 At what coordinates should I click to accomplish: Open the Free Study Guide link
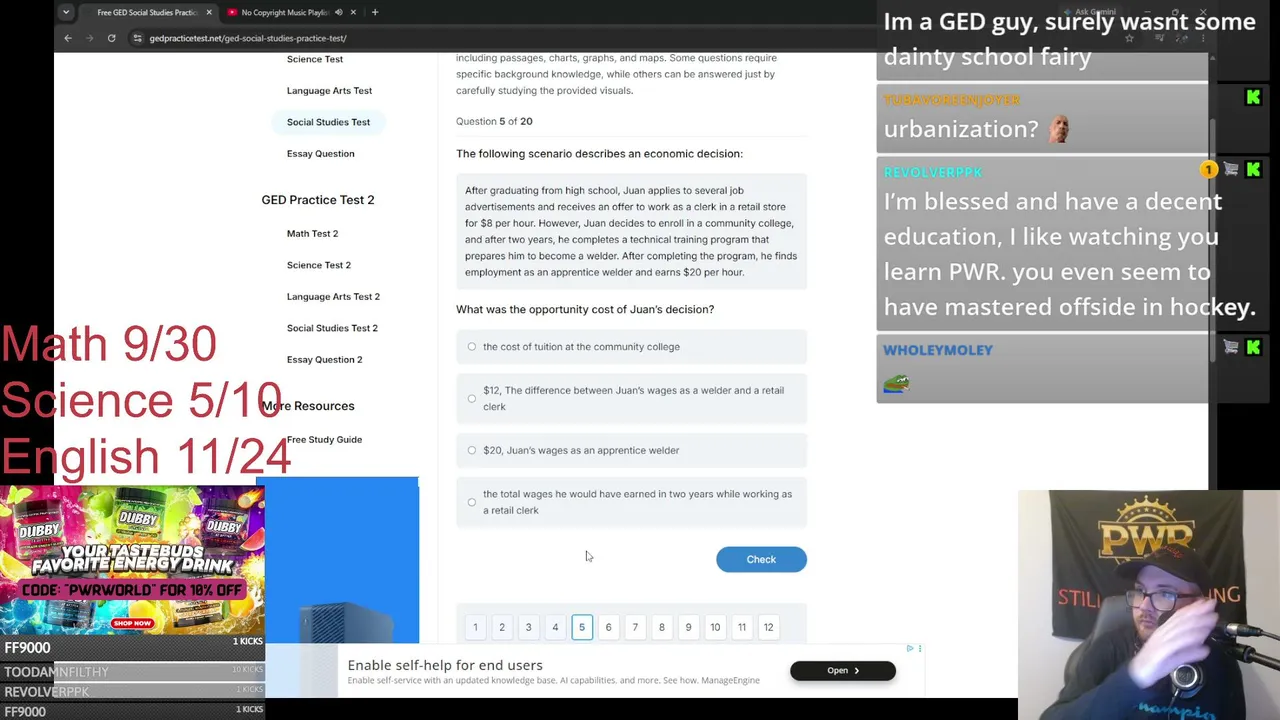[324, 440]
